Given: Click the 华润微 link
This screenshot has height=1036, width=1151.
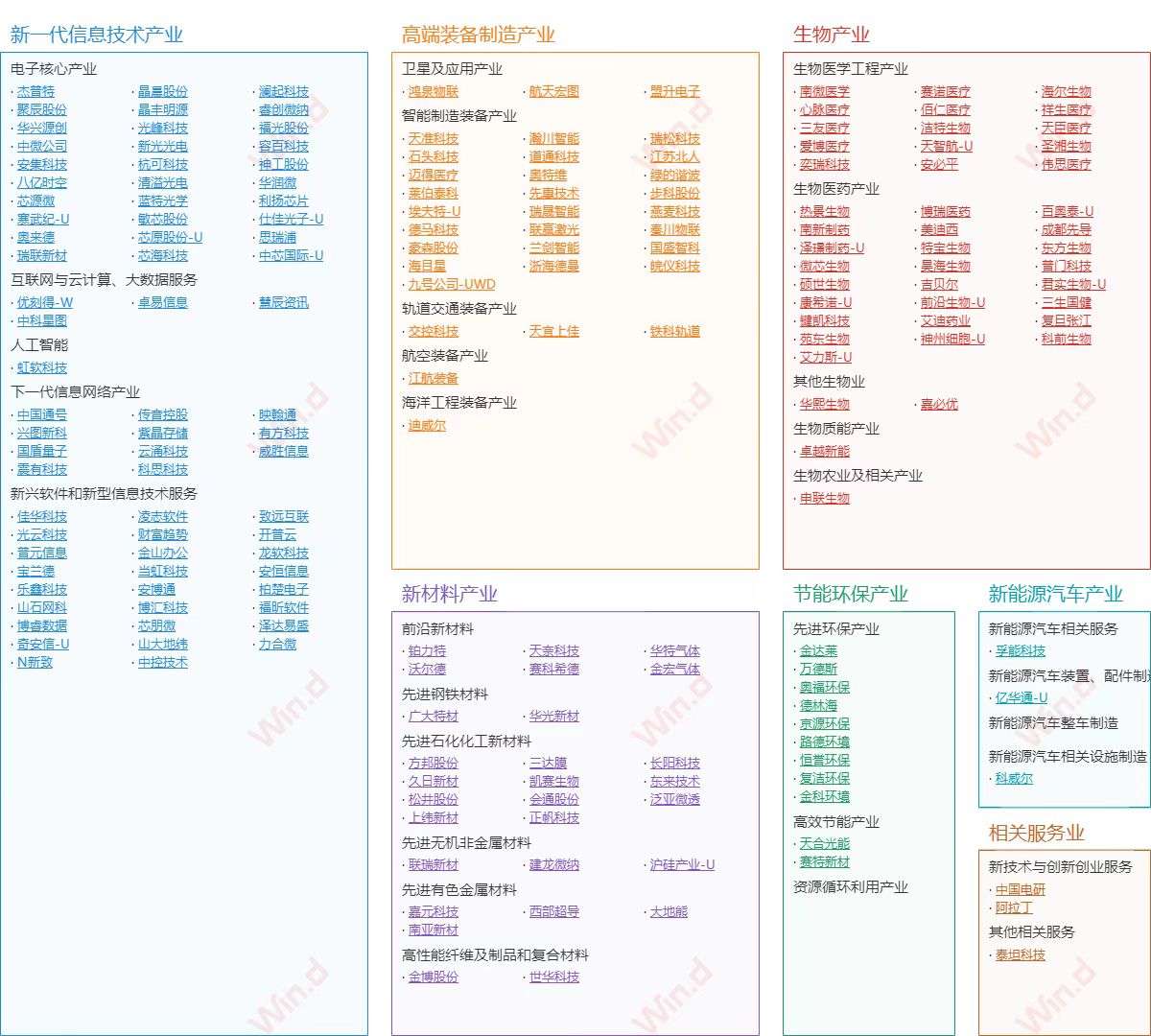Looking at the screenshot, I should pos(277,183).
